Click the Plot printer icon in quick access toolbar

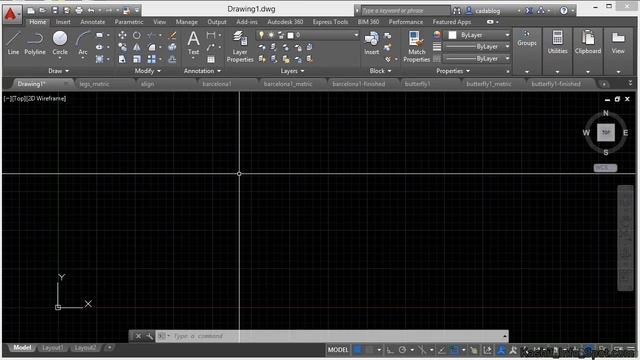tap(79, 10)
